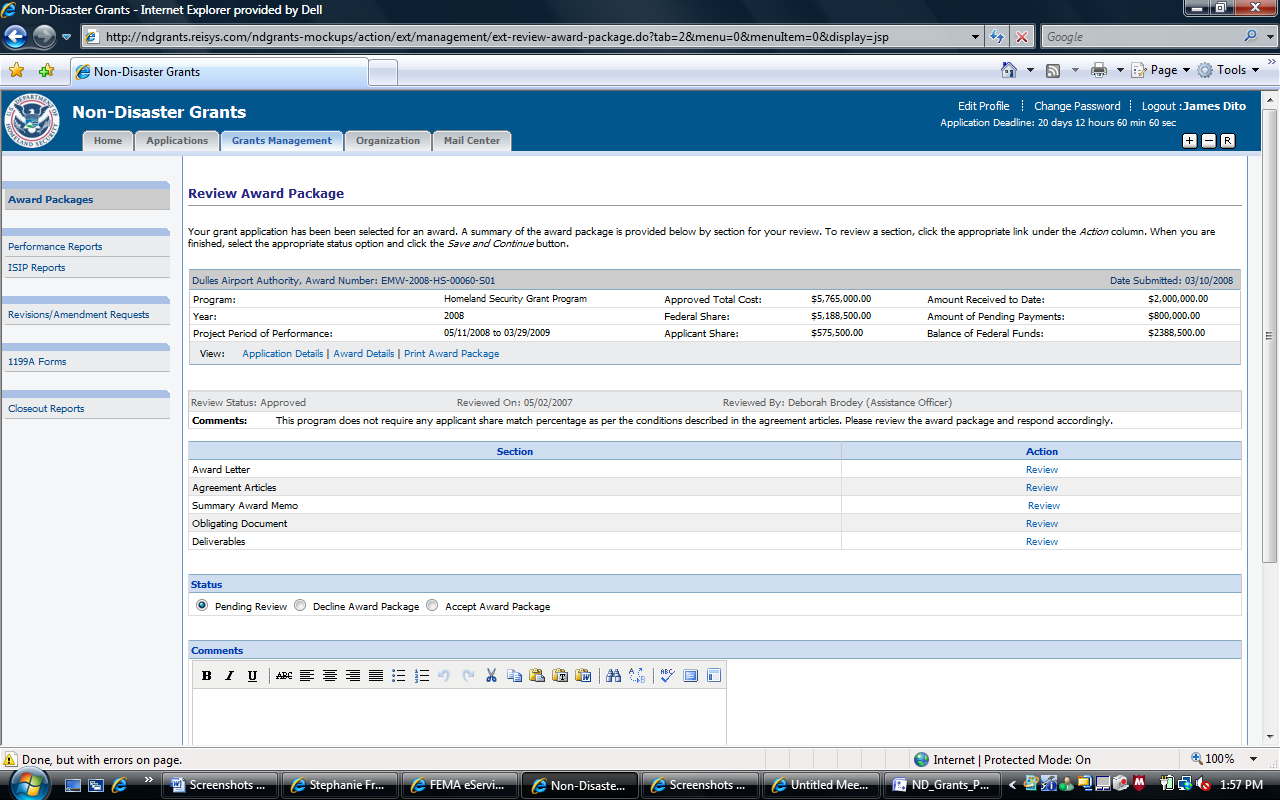
Task: Click the underline icon in comments toolbar
Action: coord(252,676)
